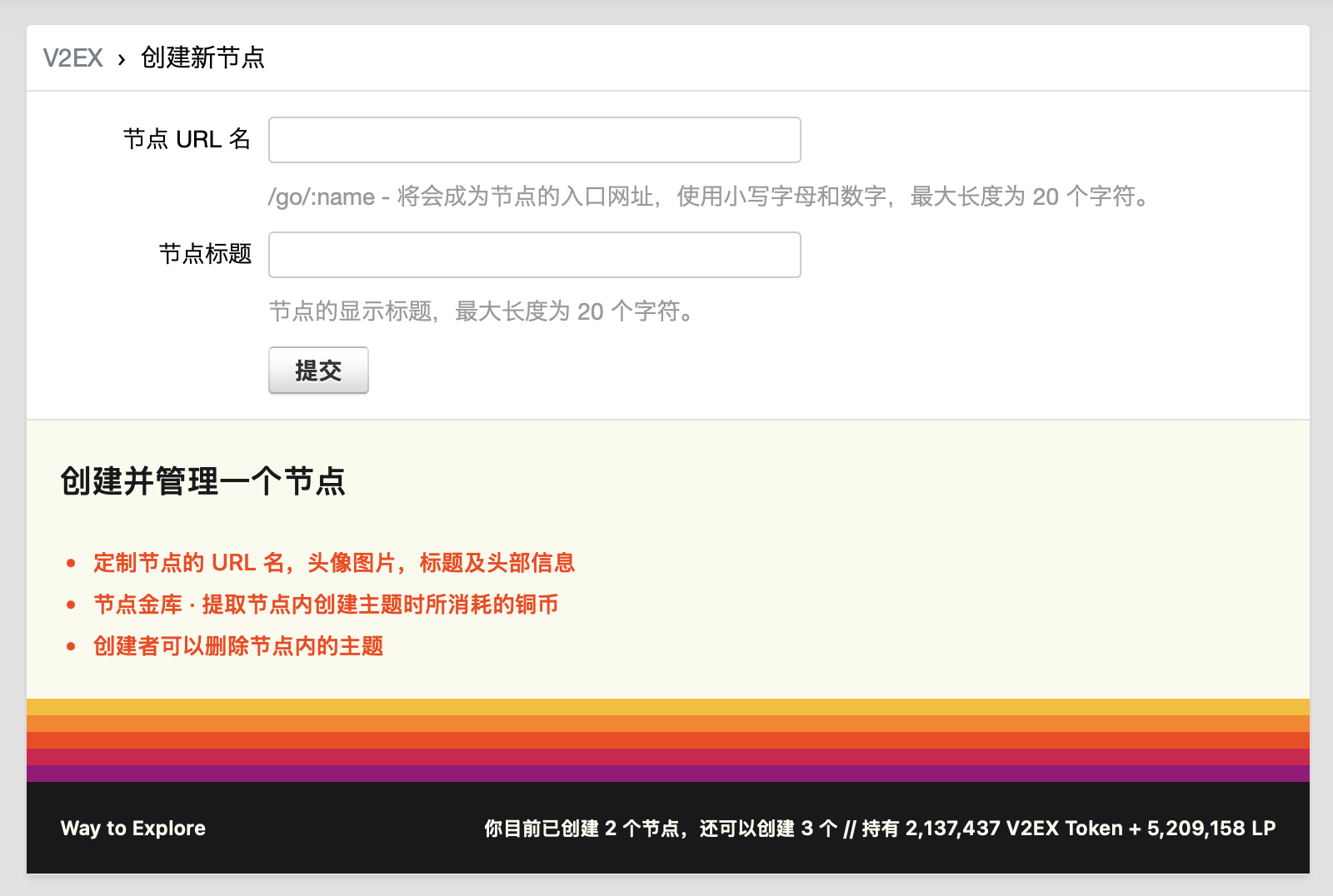This screenshot has height=896, width=1333.
Task: Click the V2EX breadcrumb link
Action: coord(72,57)
